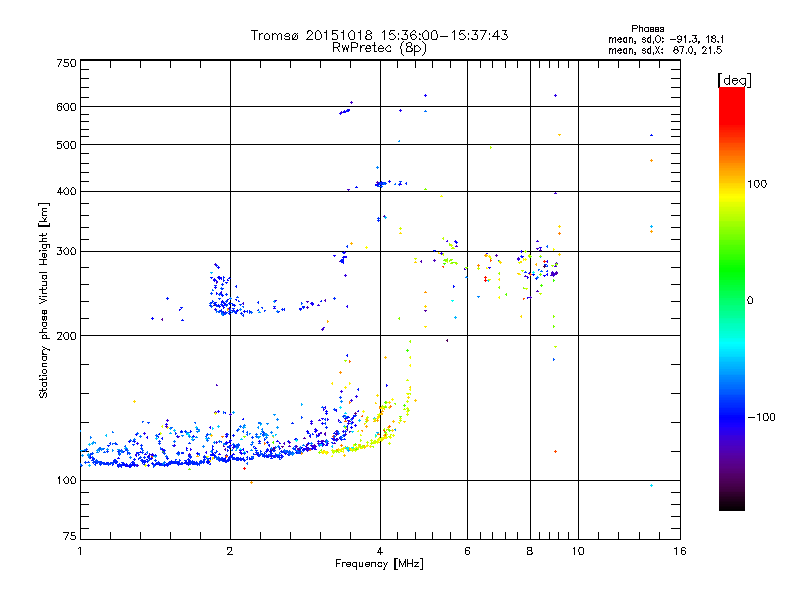800x600 pixels.
Task: Click the x-axis label '8'
Action: click(x=530, y=551)
